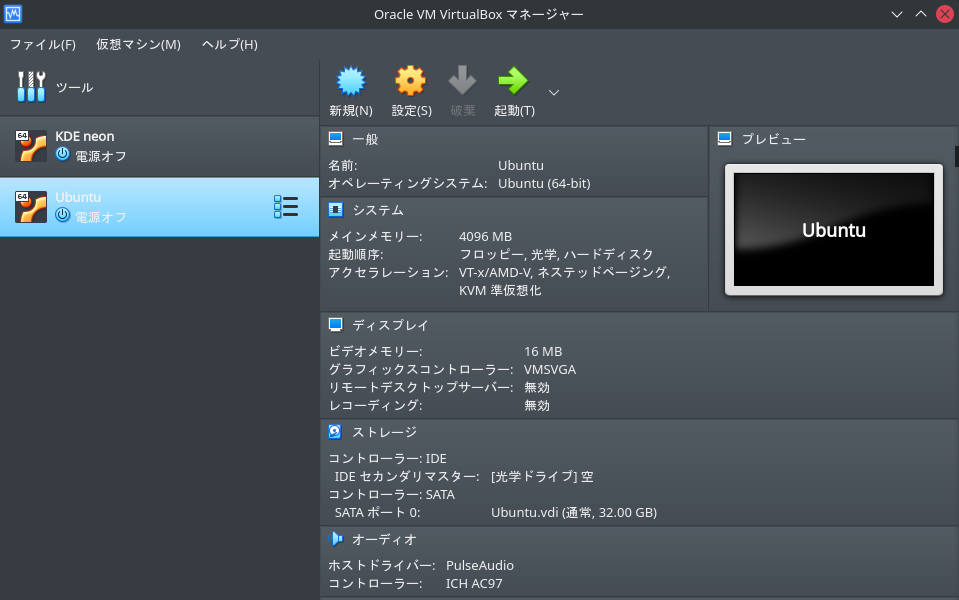The width and height of the screenshot is (959, 600).
Task: Click the KVM 準仮想化 text
Action: tap(500, 291)
